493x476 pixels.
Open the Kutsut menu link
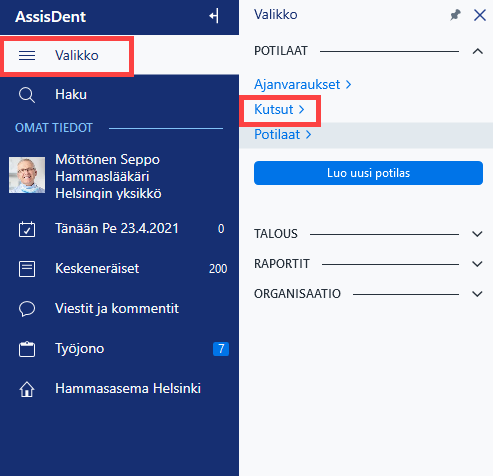[x=279, y=110]
